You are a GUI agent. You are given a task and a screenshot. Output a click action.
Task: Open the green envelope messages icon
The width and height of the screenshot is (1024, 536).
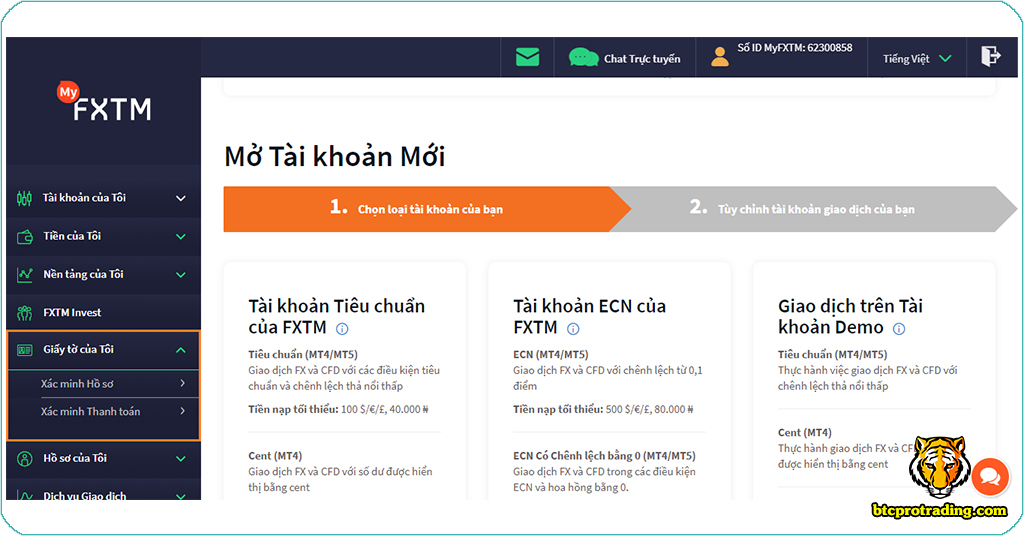[x=527, y=57]
